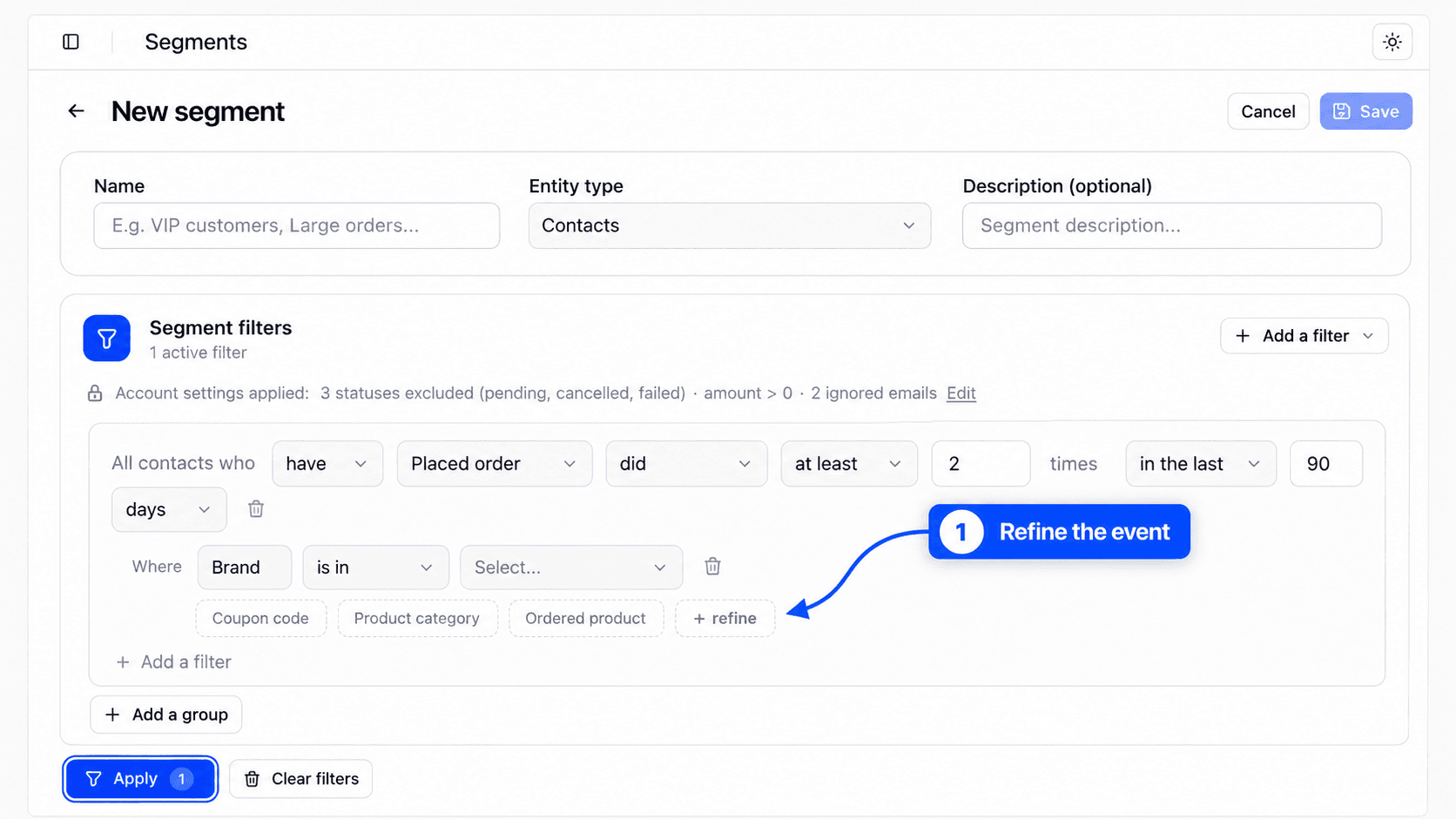Change the 'at least' comparator dropdown
Image resolution: width=1456 pixels, height=819 pixels.
click(848, 464)
